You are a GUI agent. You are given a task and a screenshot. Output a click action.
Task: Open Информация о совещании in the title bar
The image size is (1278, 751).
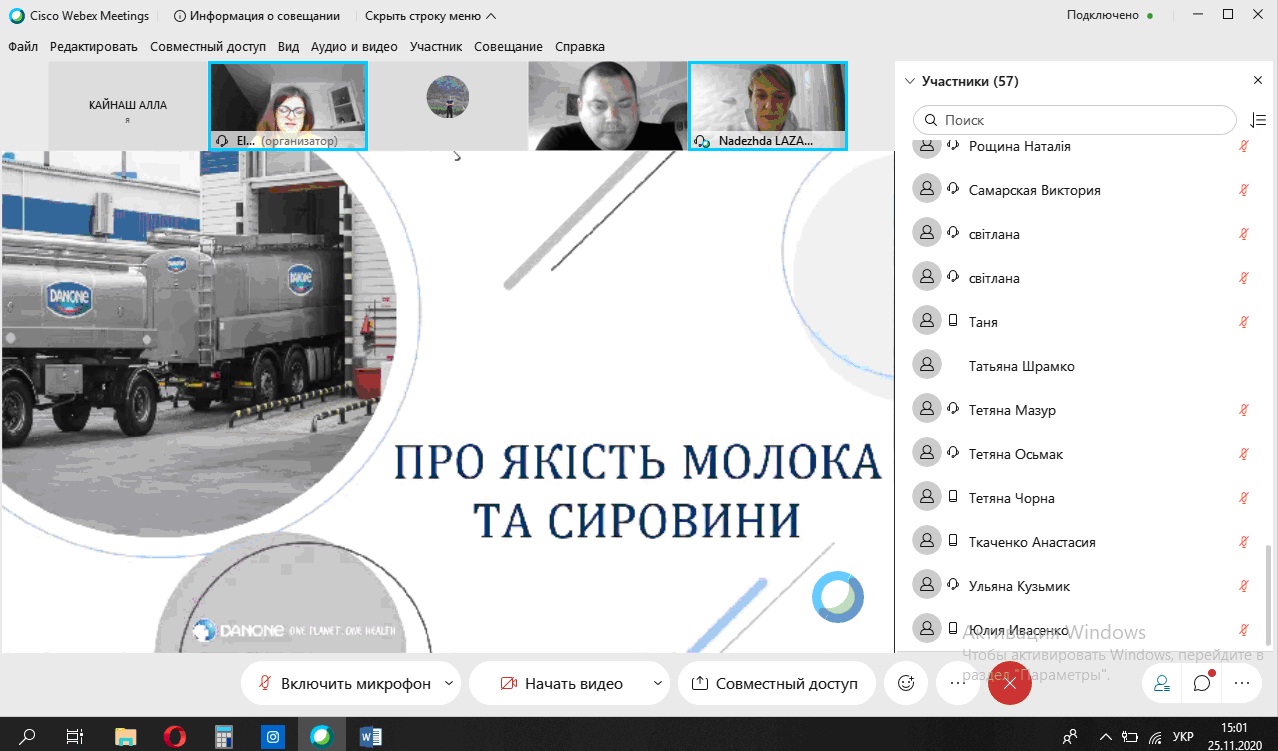click(257, 16)
